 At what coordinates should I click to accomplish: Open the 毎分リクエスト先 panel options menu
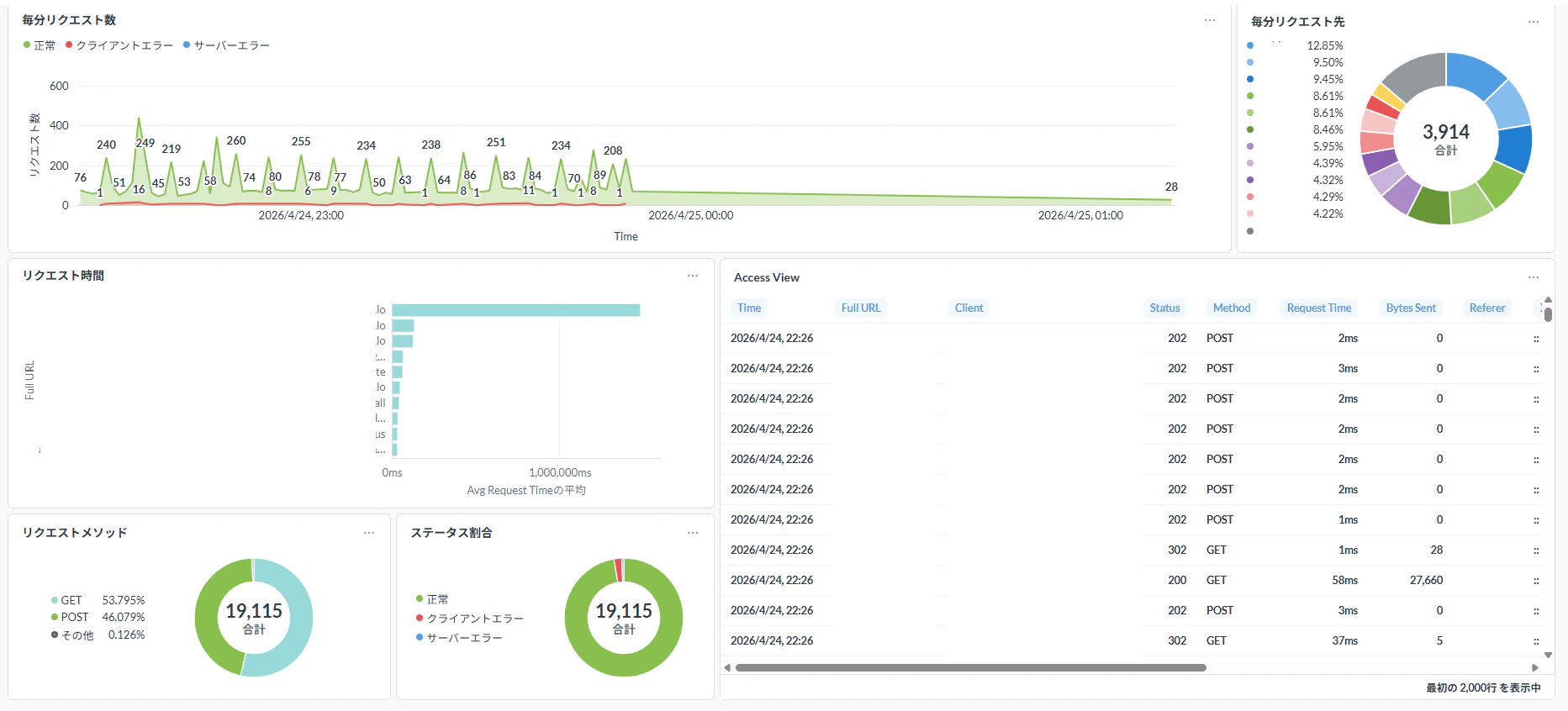(x=1533, y=22)
